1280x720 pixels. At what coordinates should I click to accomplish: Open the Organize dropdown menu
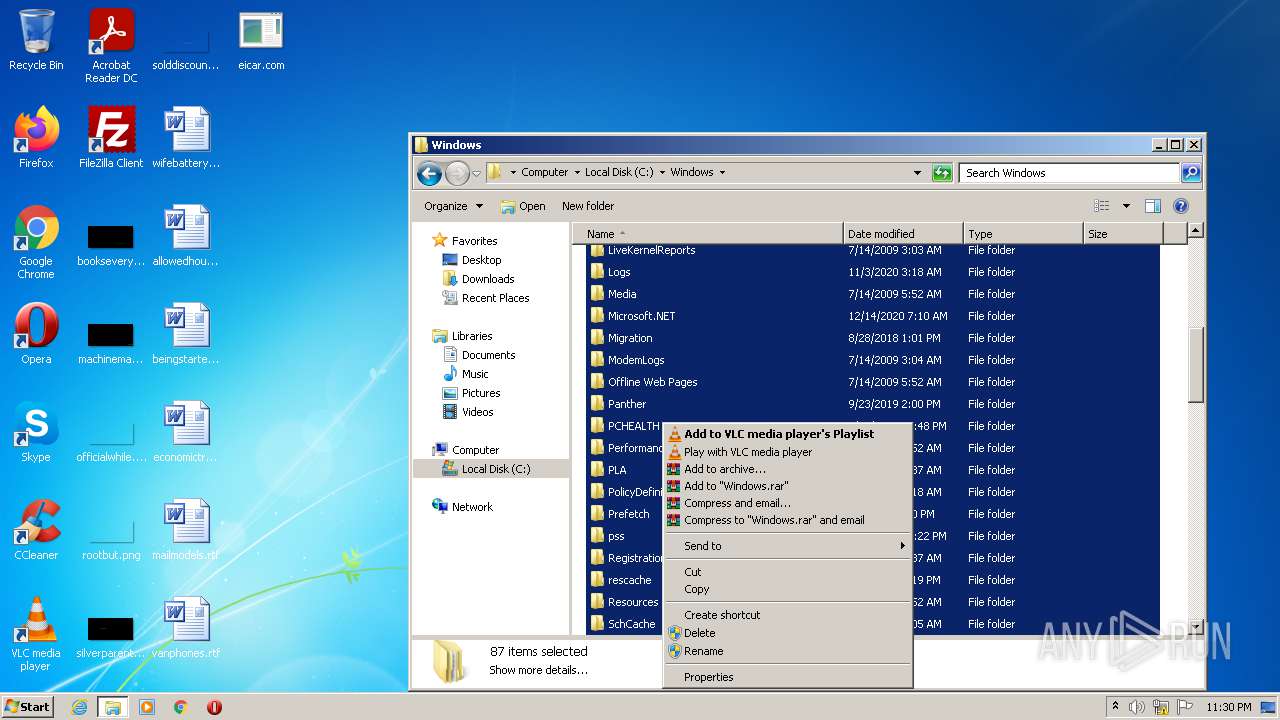(452, 206)
